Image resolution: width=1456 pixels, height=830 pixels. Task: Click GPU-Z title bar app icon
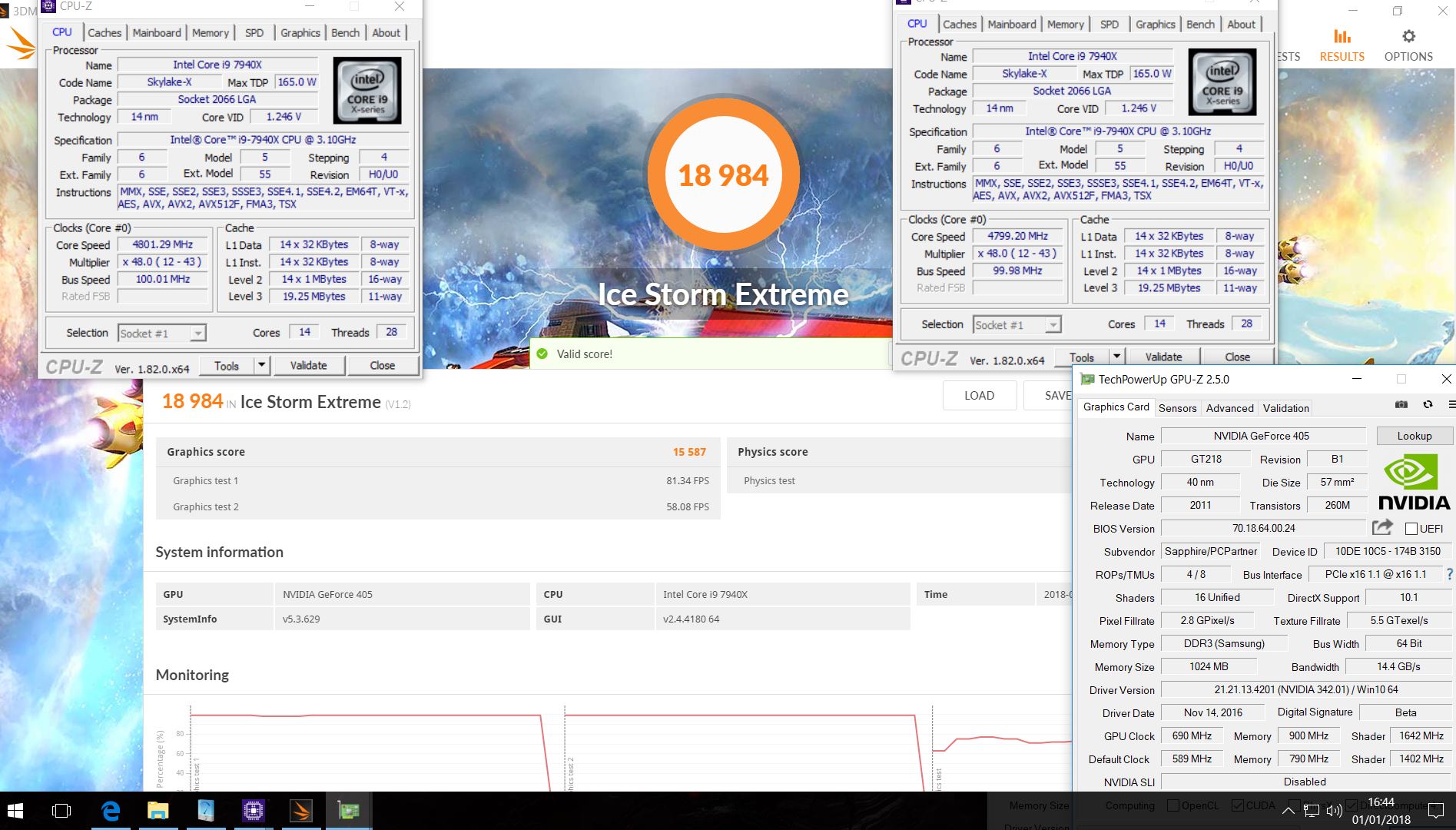pos(1086,379)
